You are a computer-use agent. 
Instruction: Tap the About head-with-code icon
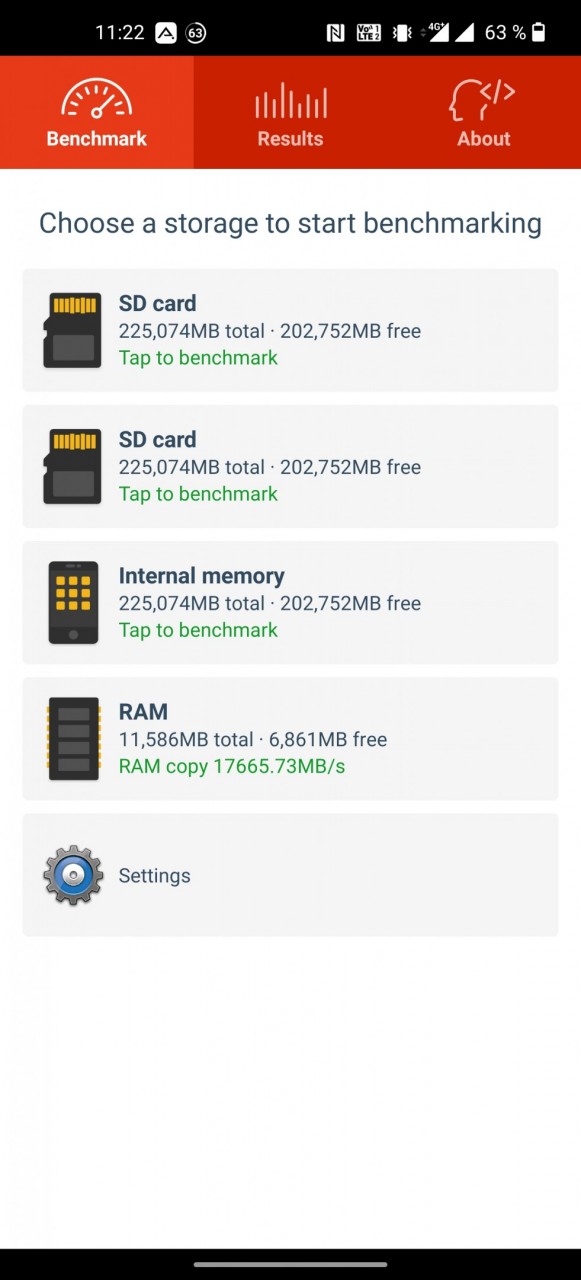click(x=483, y=99)
